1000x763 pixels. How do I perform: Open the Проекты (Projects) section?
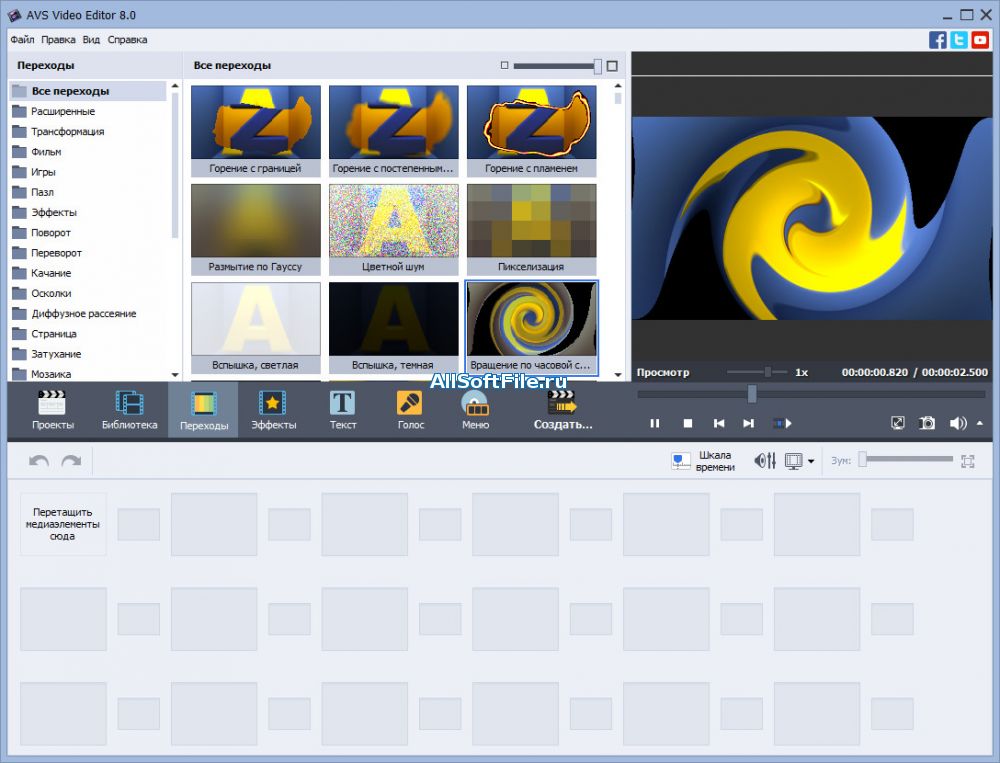tap(52, 410)
